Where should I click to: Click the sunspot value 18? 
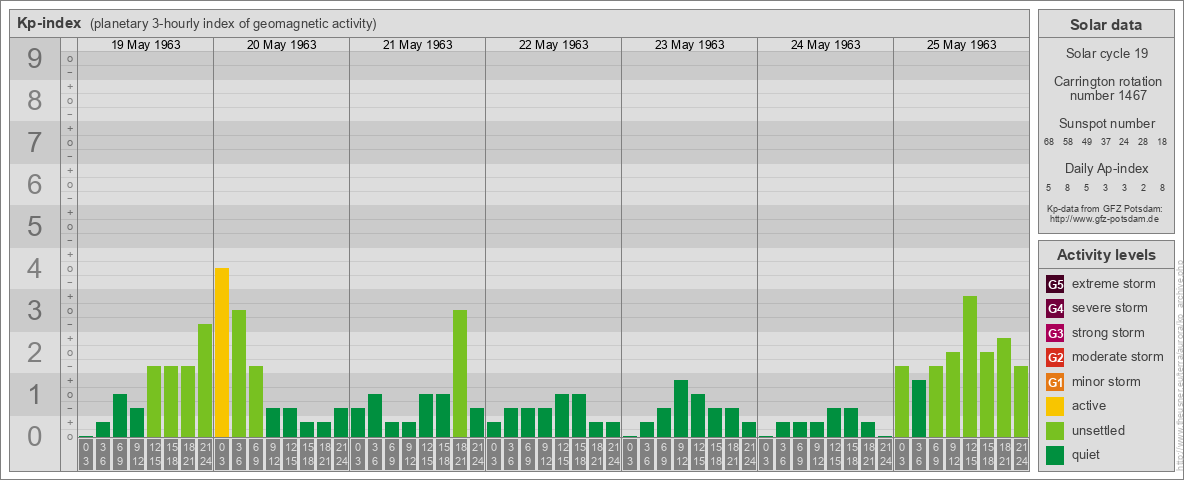click(1162, 142)
